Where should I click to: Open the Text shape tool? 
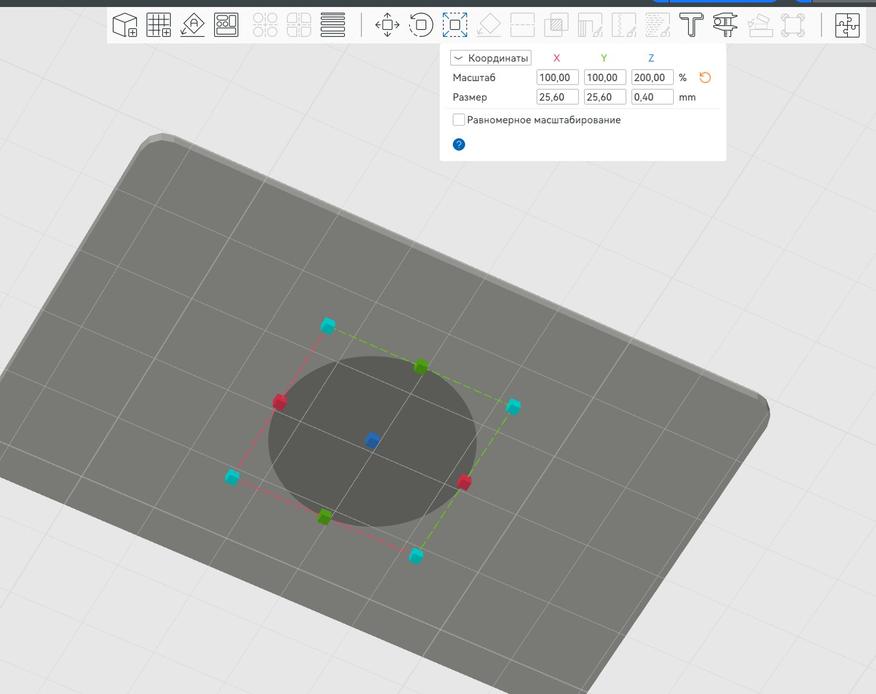click(691, 25)
